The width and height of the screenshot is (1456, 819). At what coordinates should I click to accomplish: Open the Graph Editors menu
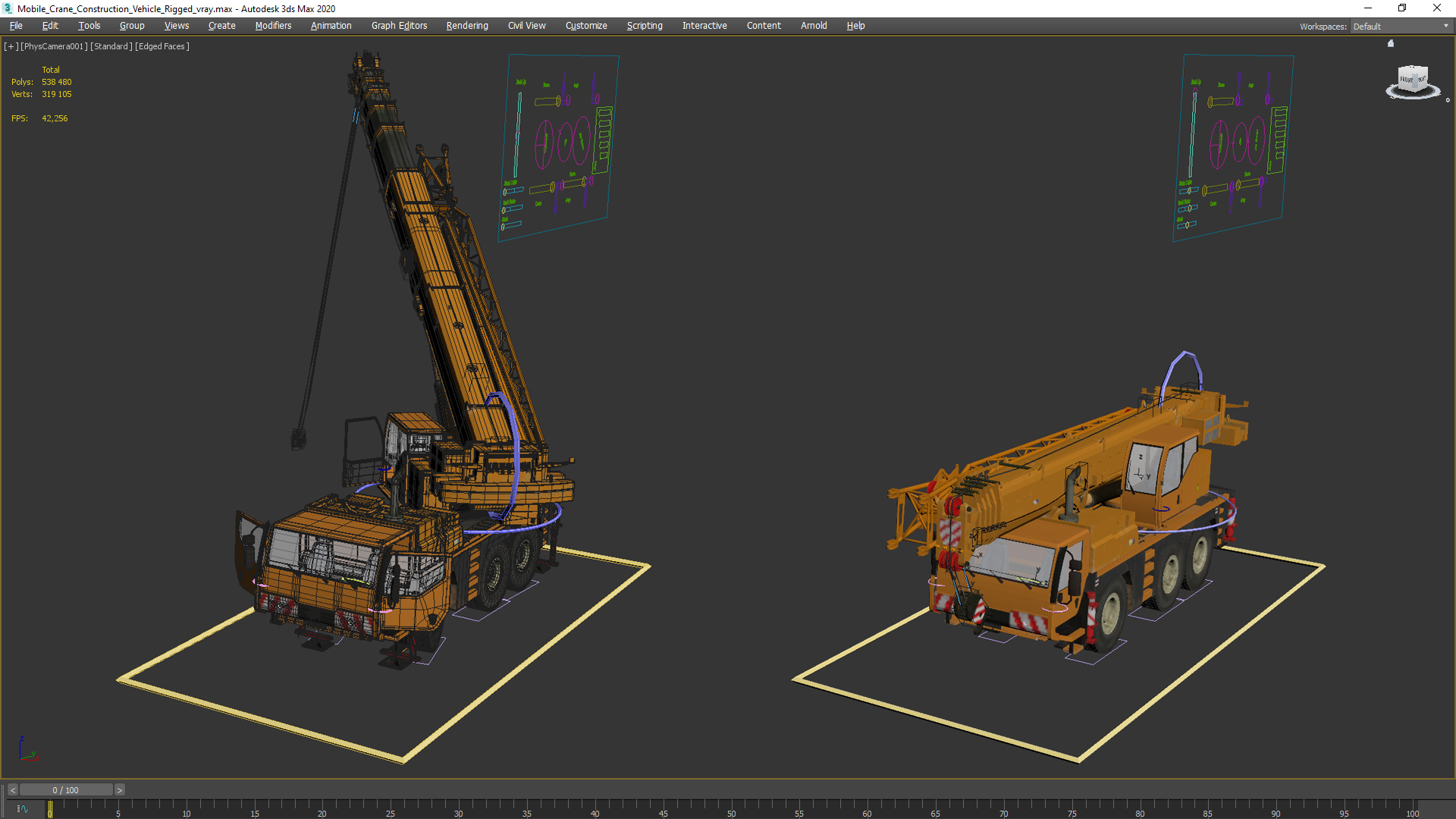click(399, 26)
